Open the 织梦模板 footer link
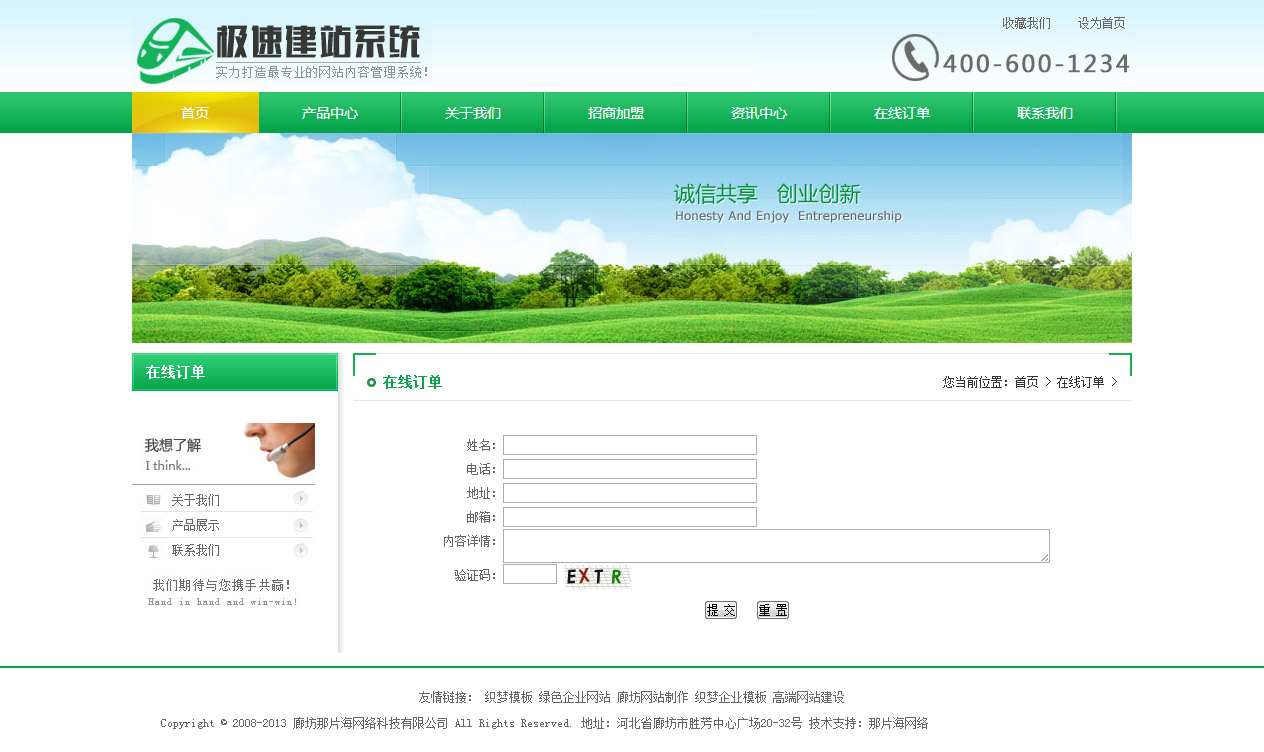Image resolution: width=1264 pixels, height=752 pixels. (x=508, y=697)
